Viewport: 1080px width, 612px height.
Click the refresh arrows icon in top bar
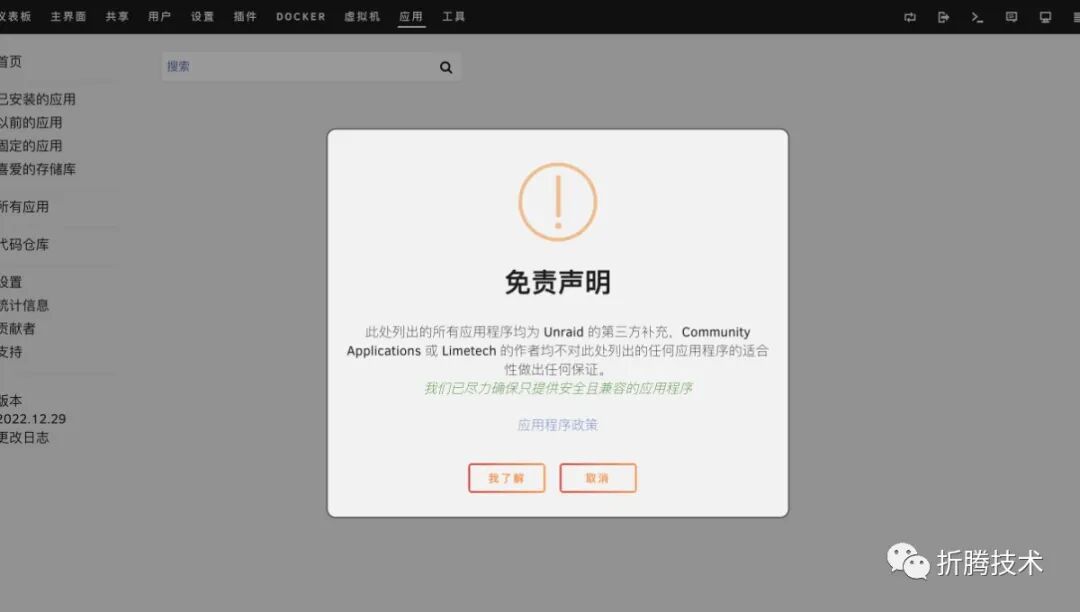(910, 17)
